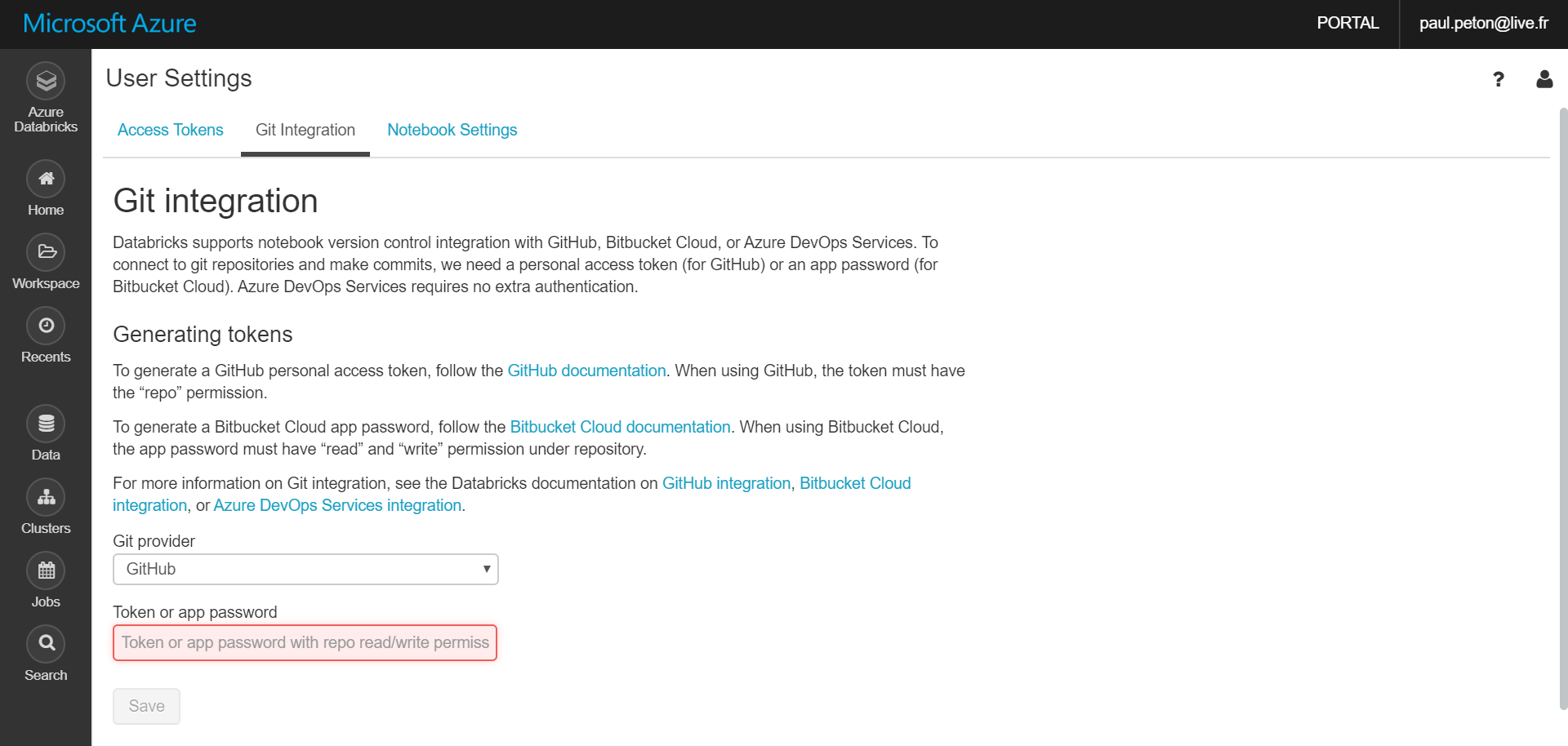Open PORTAL from the top bar
This screenshot has height=746, width=1568.
click(1347, 23)
